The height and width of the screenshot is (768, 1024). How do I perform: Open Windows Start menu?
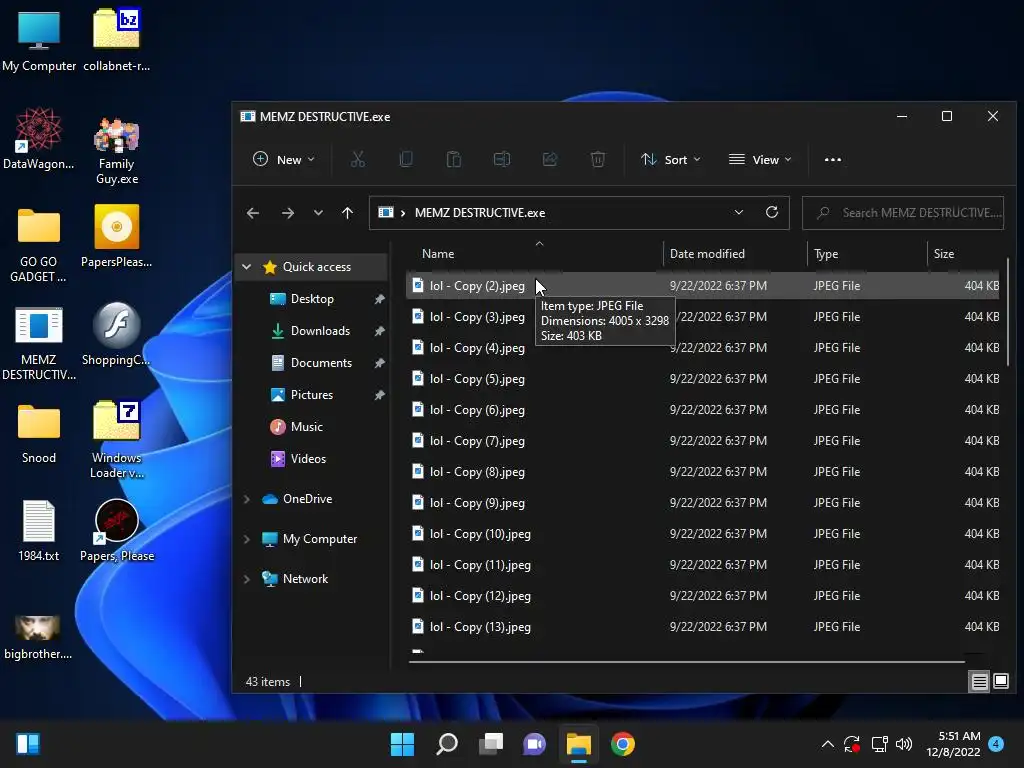click(x=402, y=744)
